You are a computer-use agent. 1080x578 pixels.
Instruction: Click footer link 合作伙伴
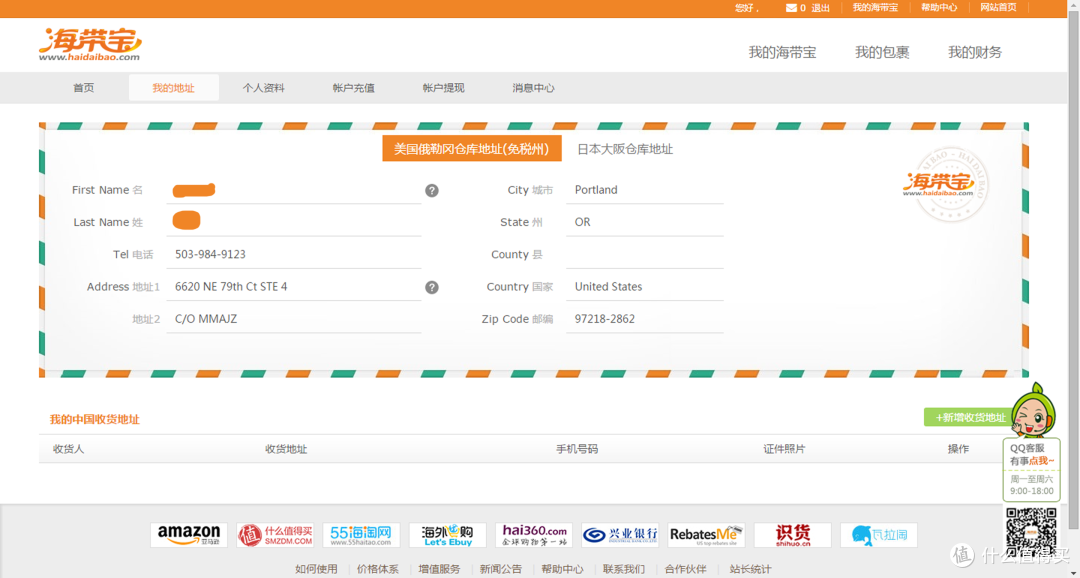[x=685, y=569]
